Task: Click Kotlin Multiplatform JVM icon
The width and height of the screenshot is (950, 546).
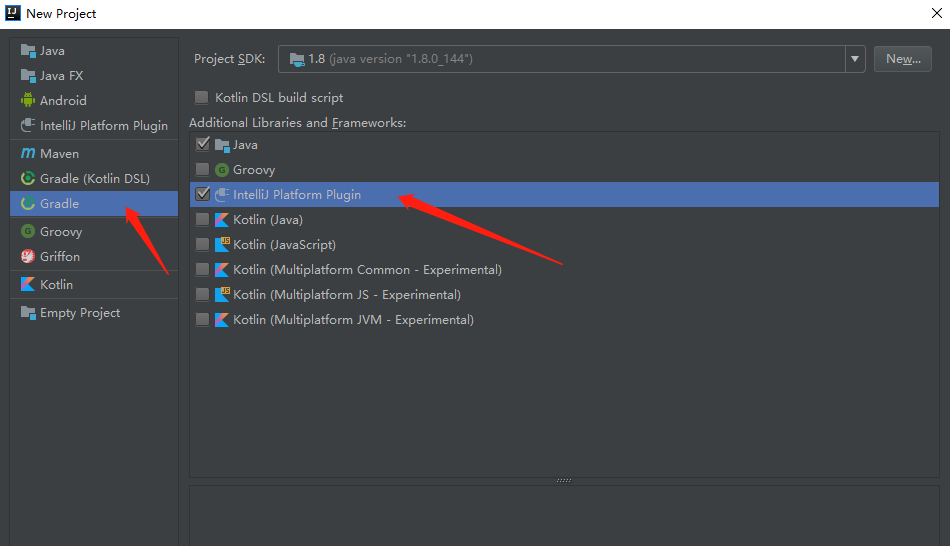Action: pos(222,319)
